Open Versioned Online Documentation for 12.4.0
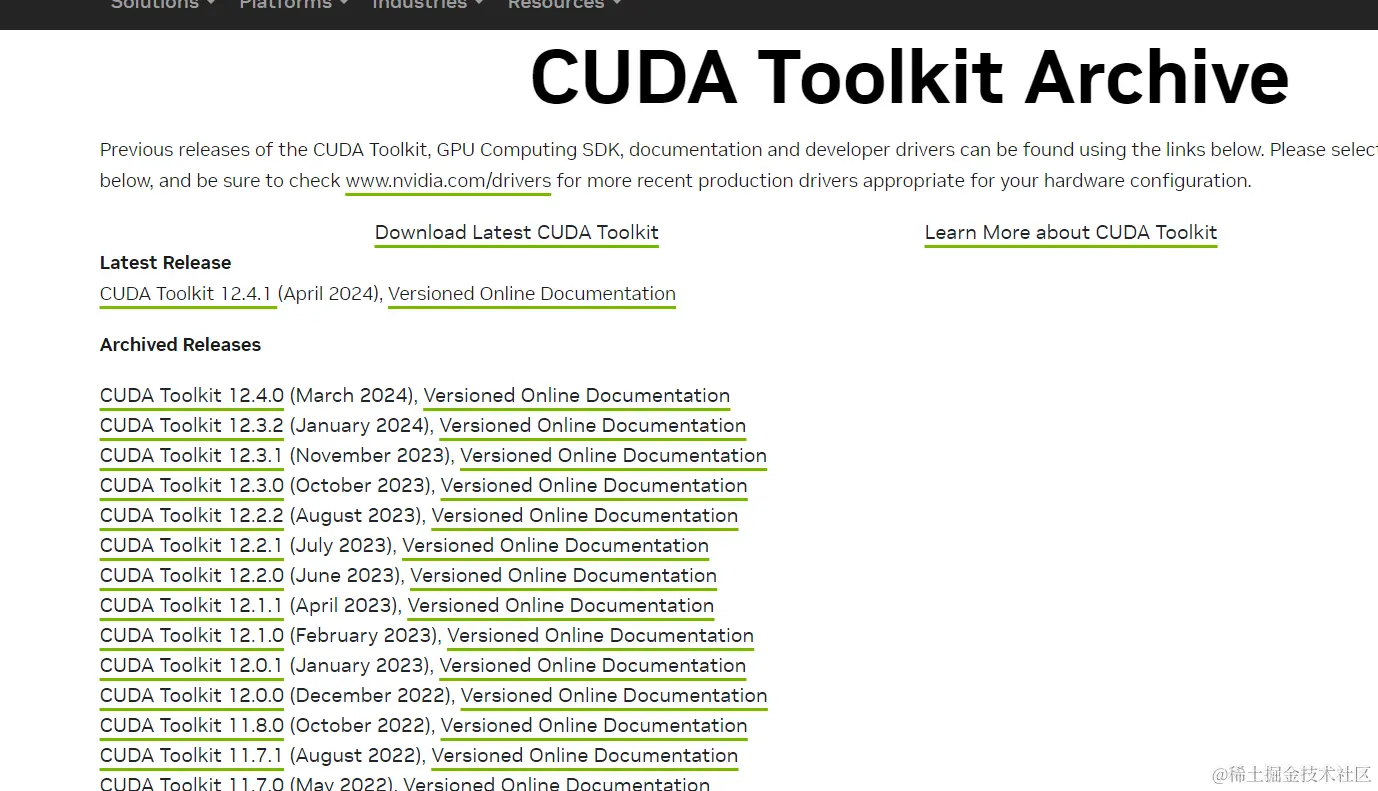 click(577, 396)
